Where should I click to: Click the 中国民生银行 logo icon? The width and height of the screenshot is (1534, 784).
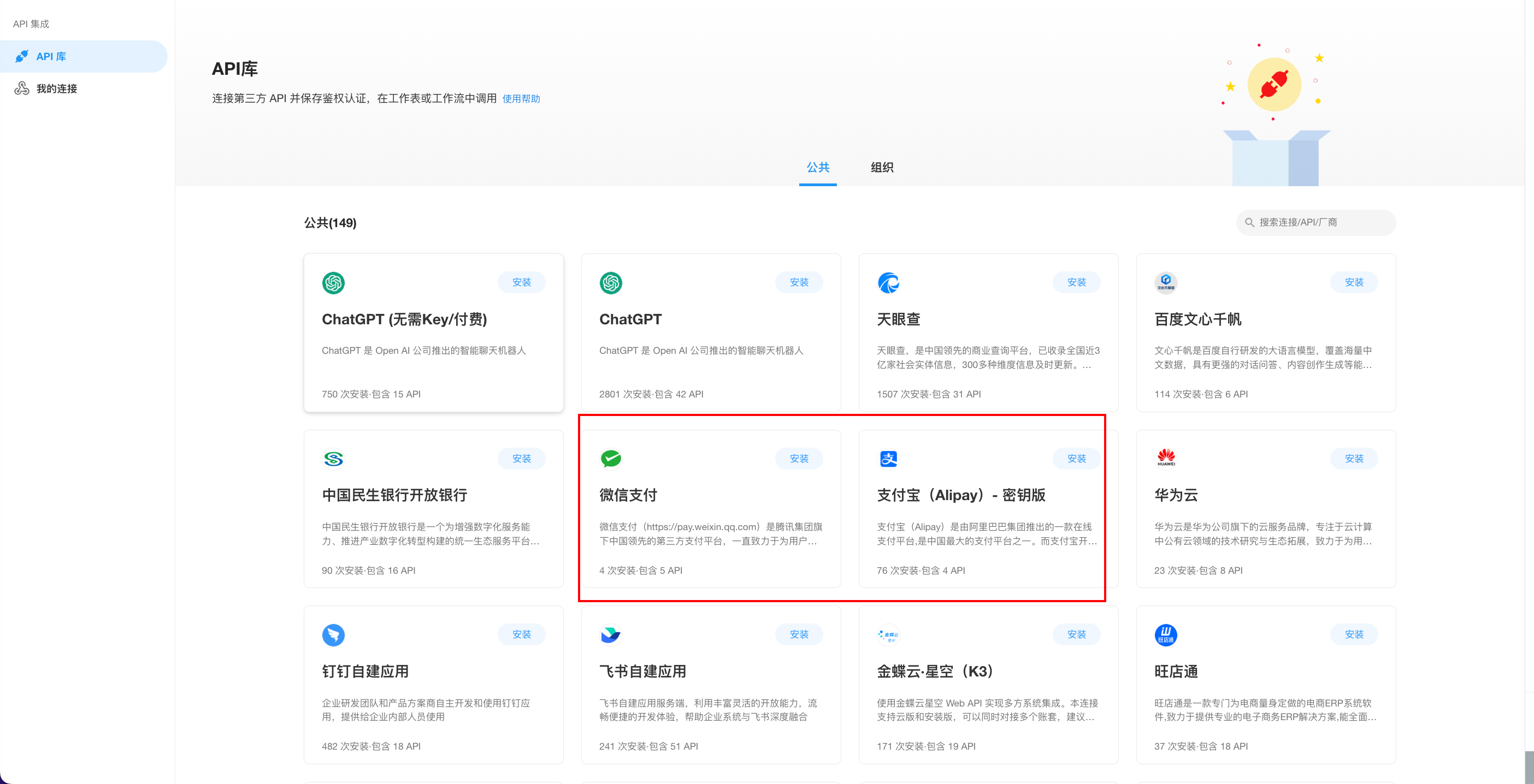coord(333,459)
